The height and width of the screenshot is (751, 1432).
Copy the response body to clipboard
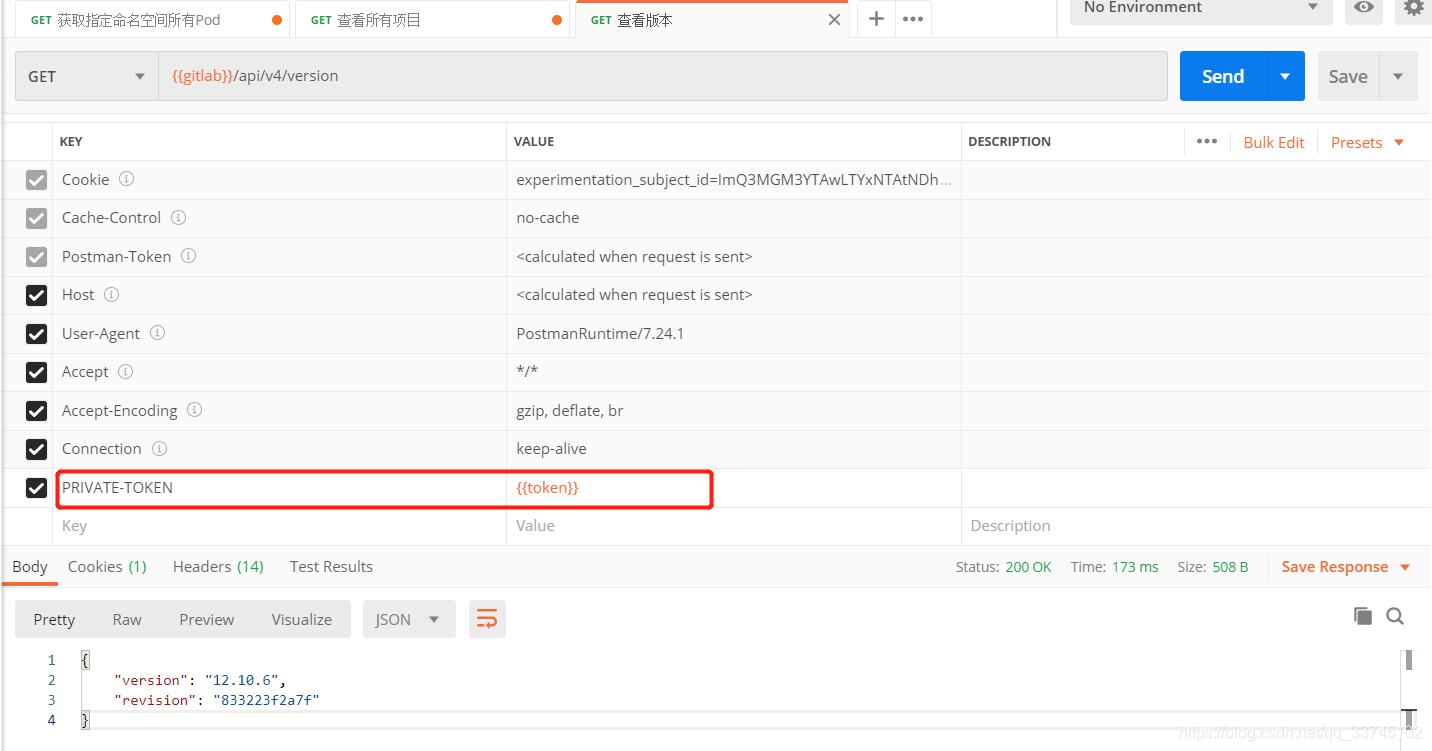pos(1362,616)
